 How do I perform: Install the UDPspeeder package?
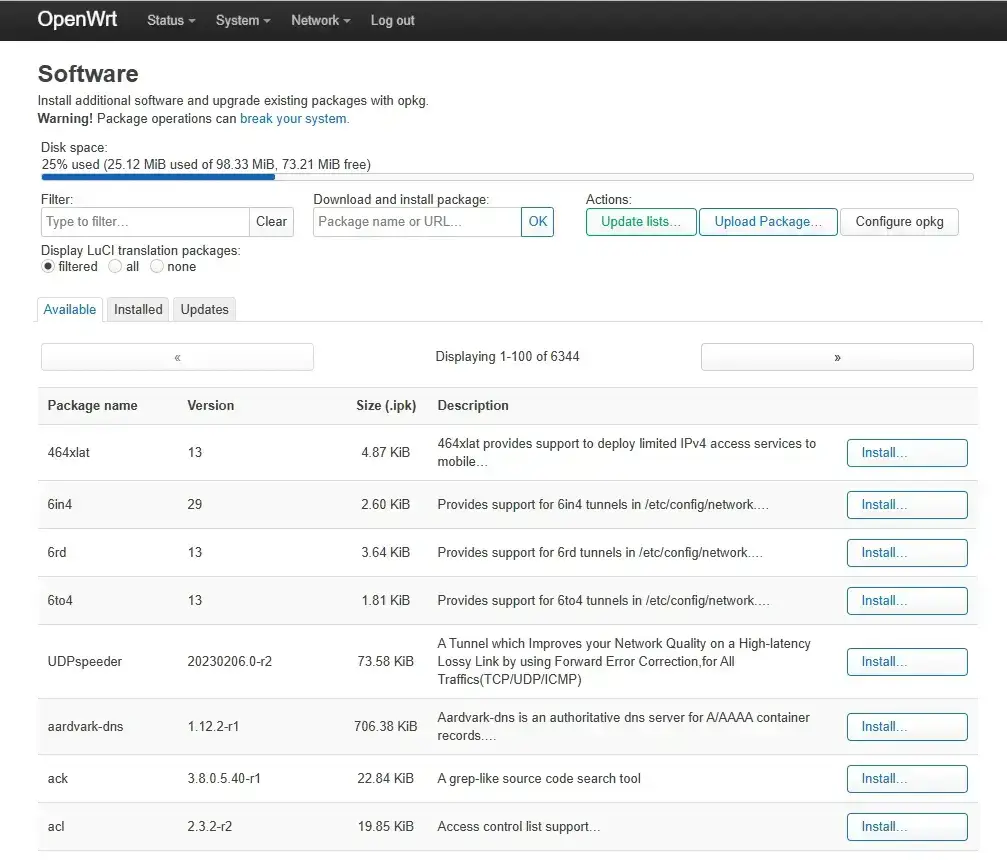(906, 662)
